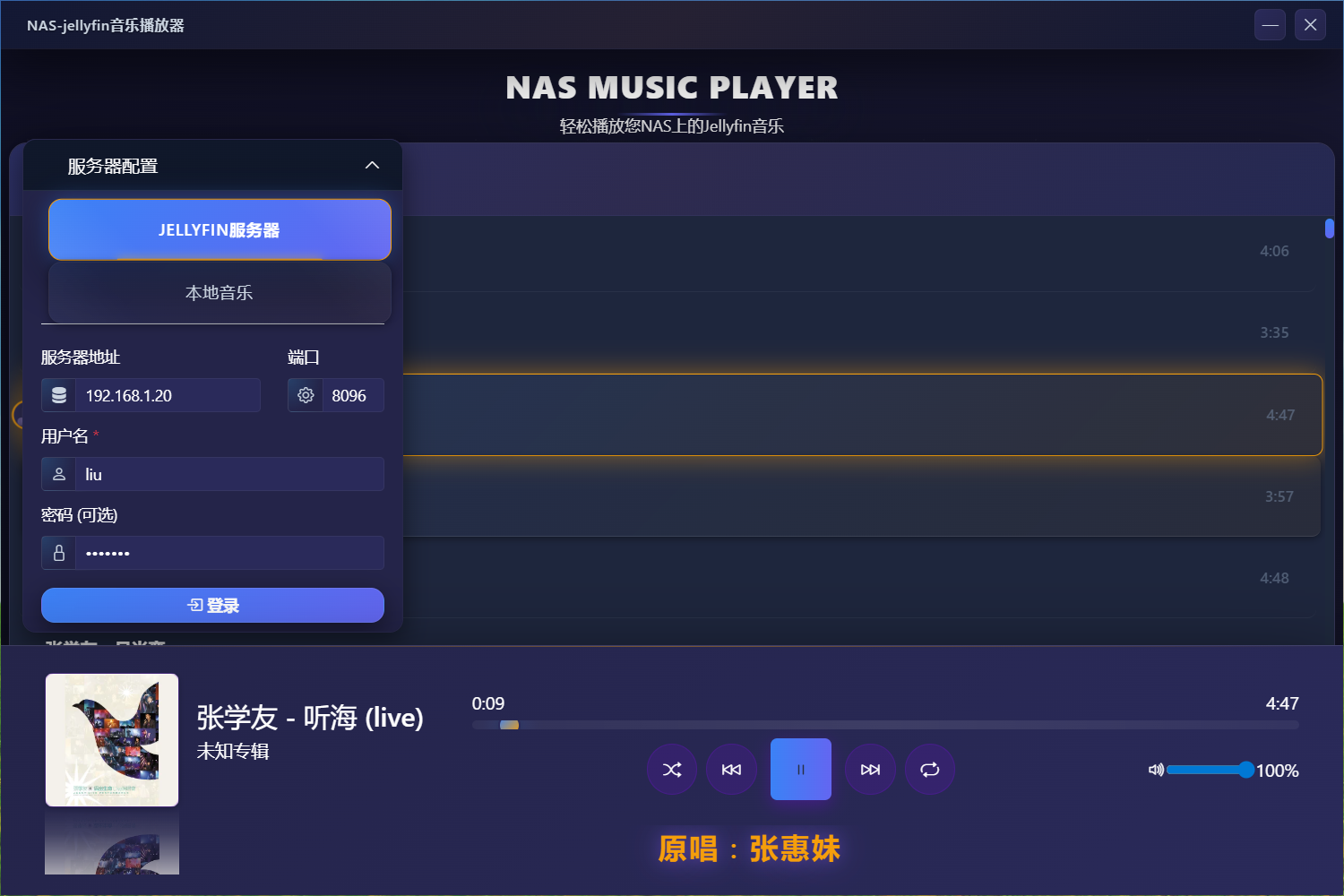Click the playlist scrollbar thumb
This screenshot has width=1344, height=896.
pyautogui.click(x=1330, y=228)
